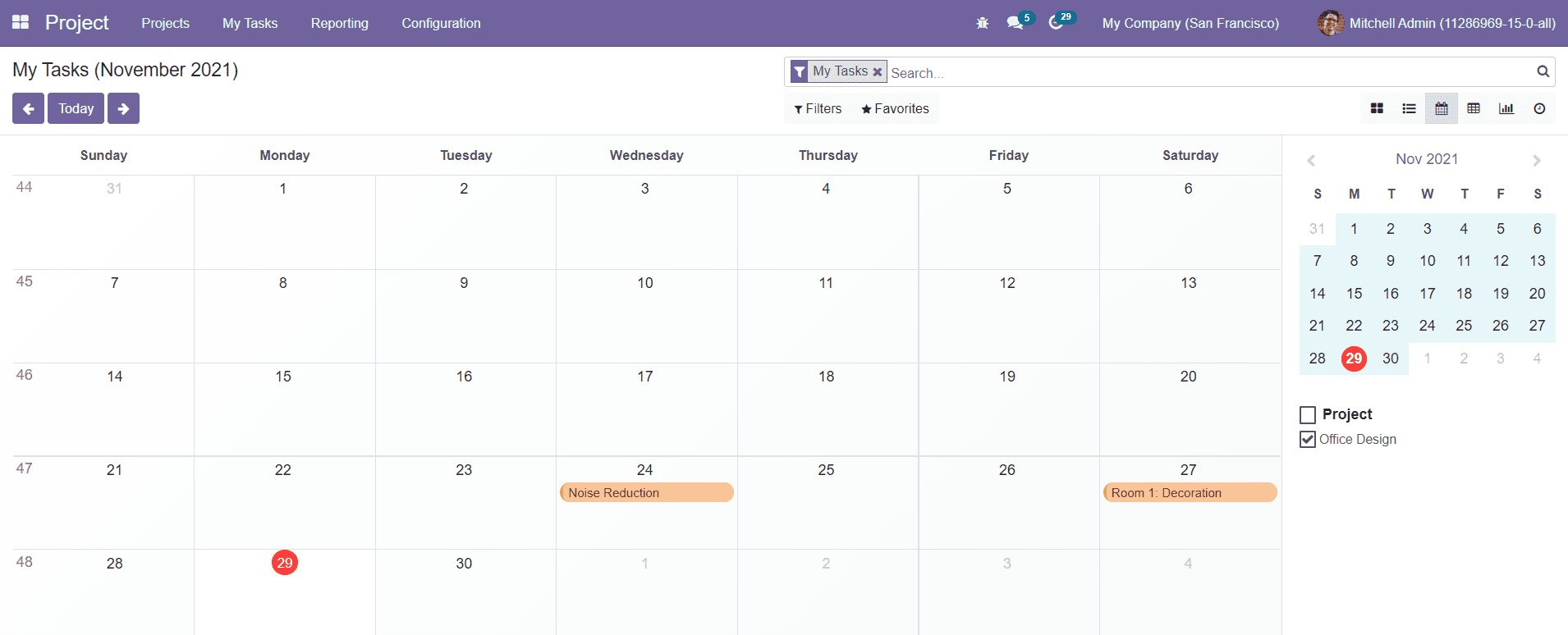Switch to Pivot table view
The height and width of the screenshot is (635, 1568).
point(1474,108)
